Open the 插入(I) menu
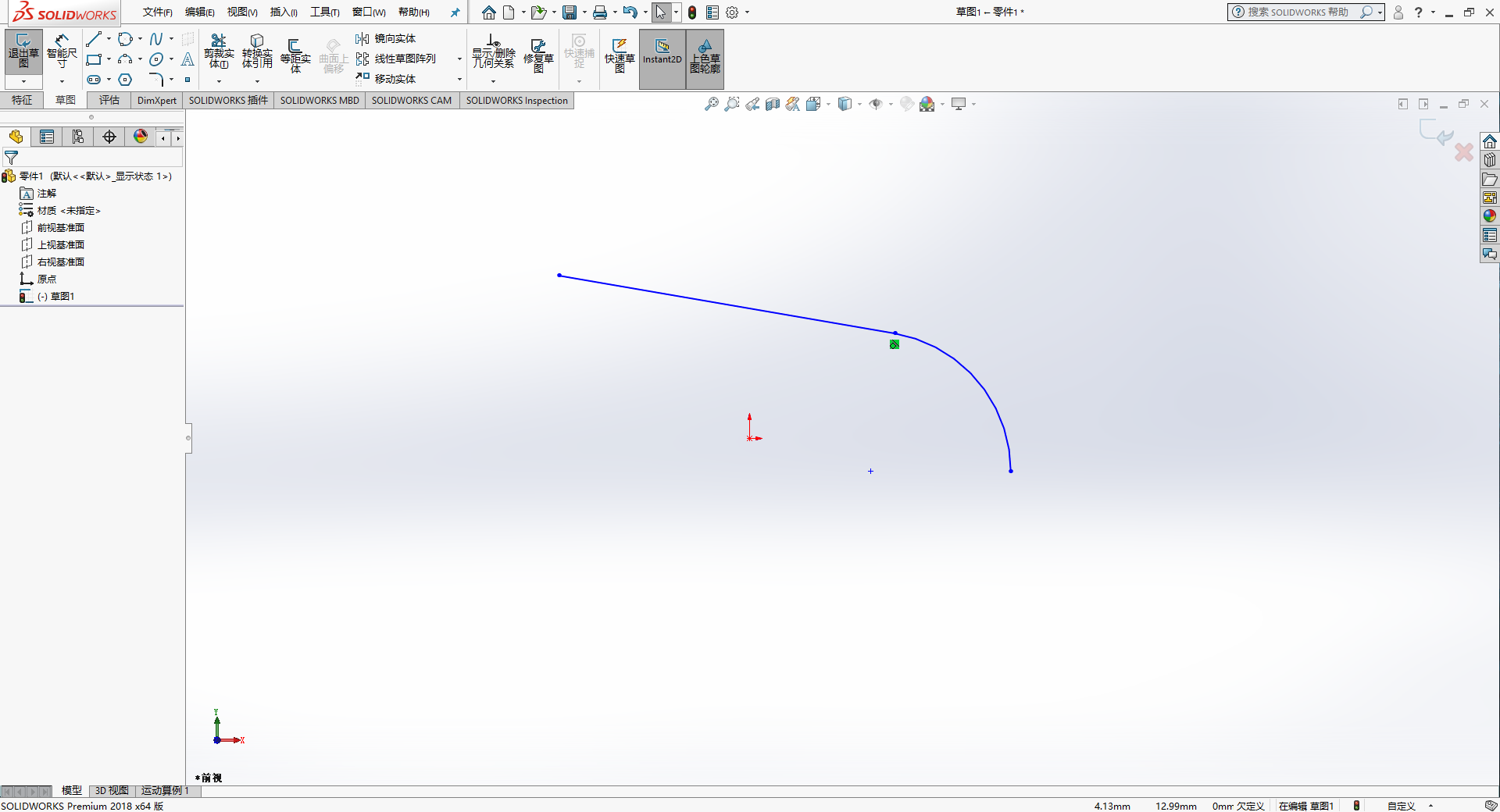The width and height of the screenshot is (1500, 812). tap(284, 12)
